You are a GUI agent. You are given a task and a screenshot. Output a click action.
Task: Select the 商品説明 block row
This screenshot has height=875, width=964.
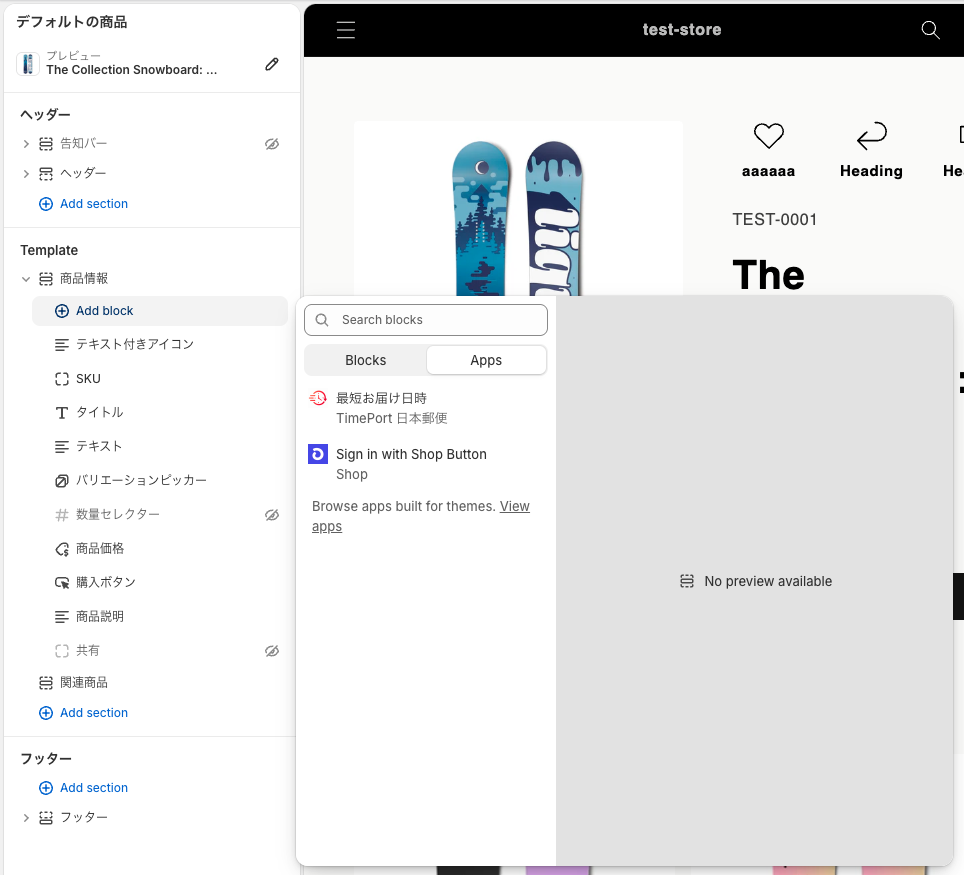coord(160,617)
